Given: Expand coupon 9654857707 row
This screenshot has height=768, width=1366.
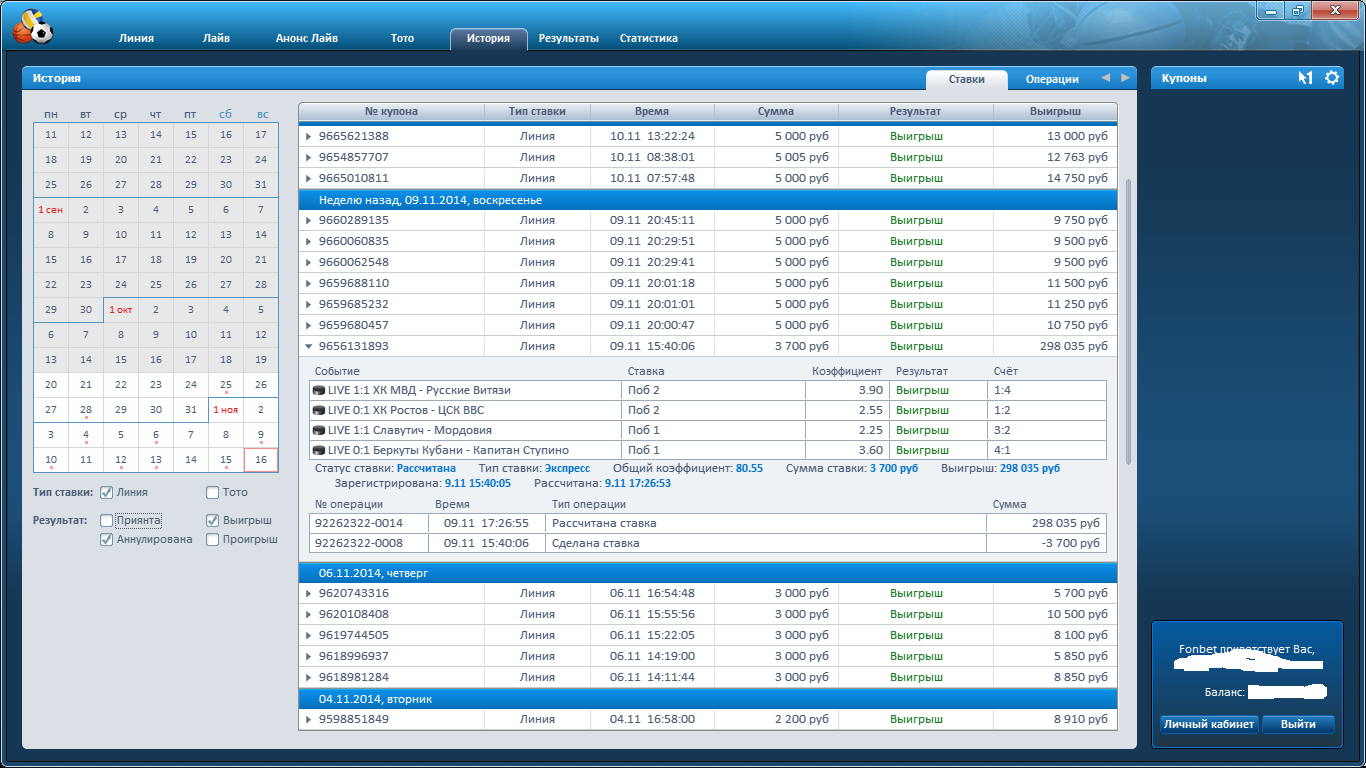Looking at the screenshot, I should (309, 157).
